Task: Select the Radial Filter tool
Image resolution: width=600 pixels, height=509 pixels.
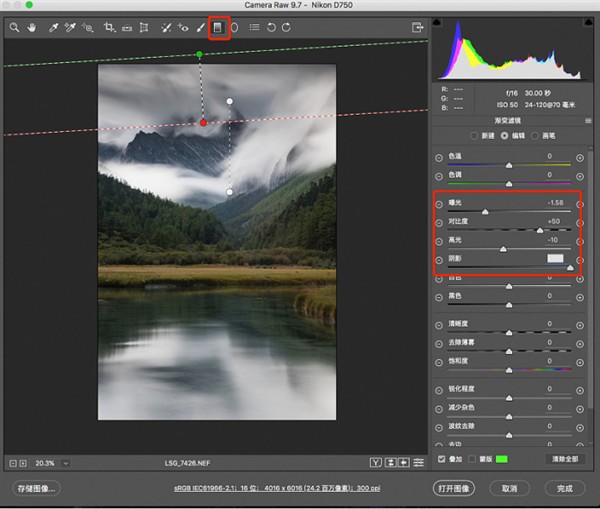Action: [x=234, y=28]
